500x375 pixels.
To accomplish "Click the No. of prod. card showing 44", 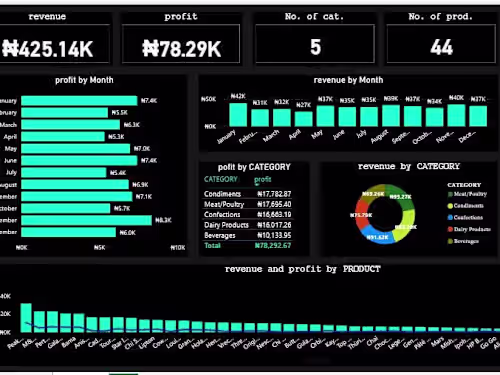I will tap(441, 43).
